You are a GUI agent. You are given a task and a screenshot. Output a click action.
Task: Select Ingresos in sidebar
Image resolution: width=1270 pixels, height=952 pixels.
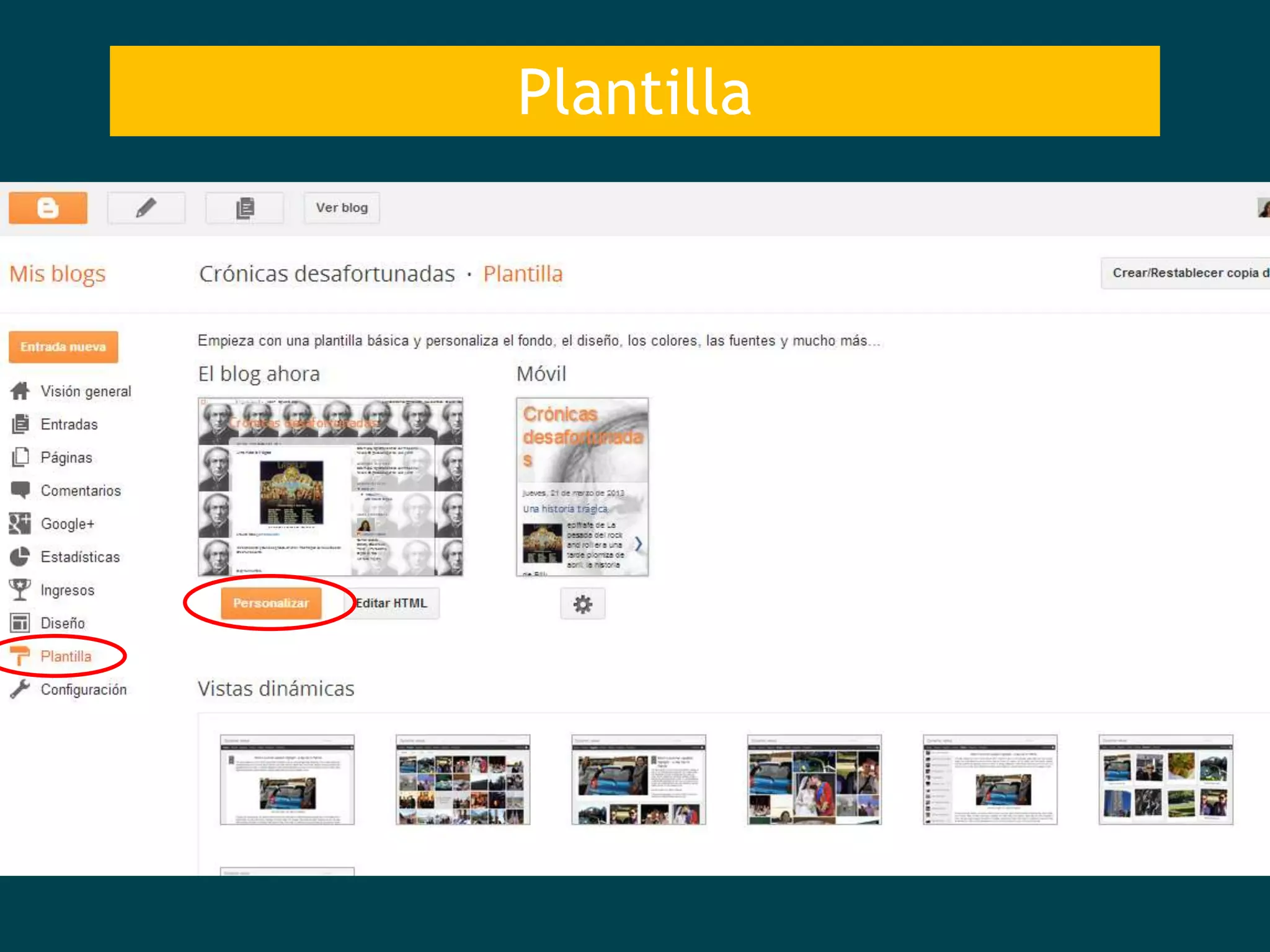point(68,590)
